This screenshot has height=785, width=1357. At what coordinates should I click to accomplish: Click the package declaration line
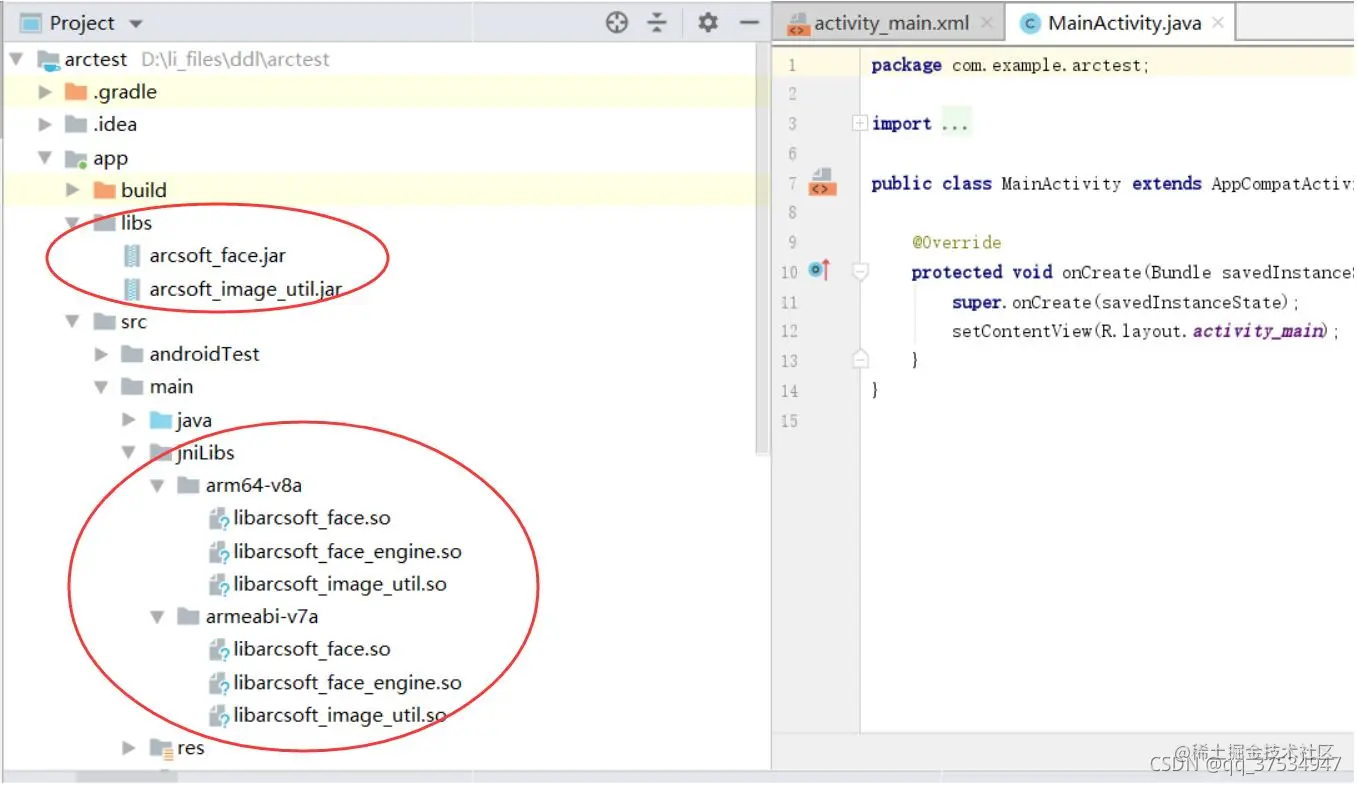tap(1010, 65)
